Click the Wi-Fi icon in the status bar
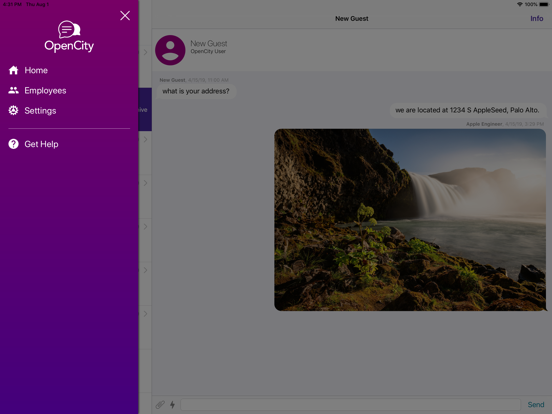 (520, 4)
